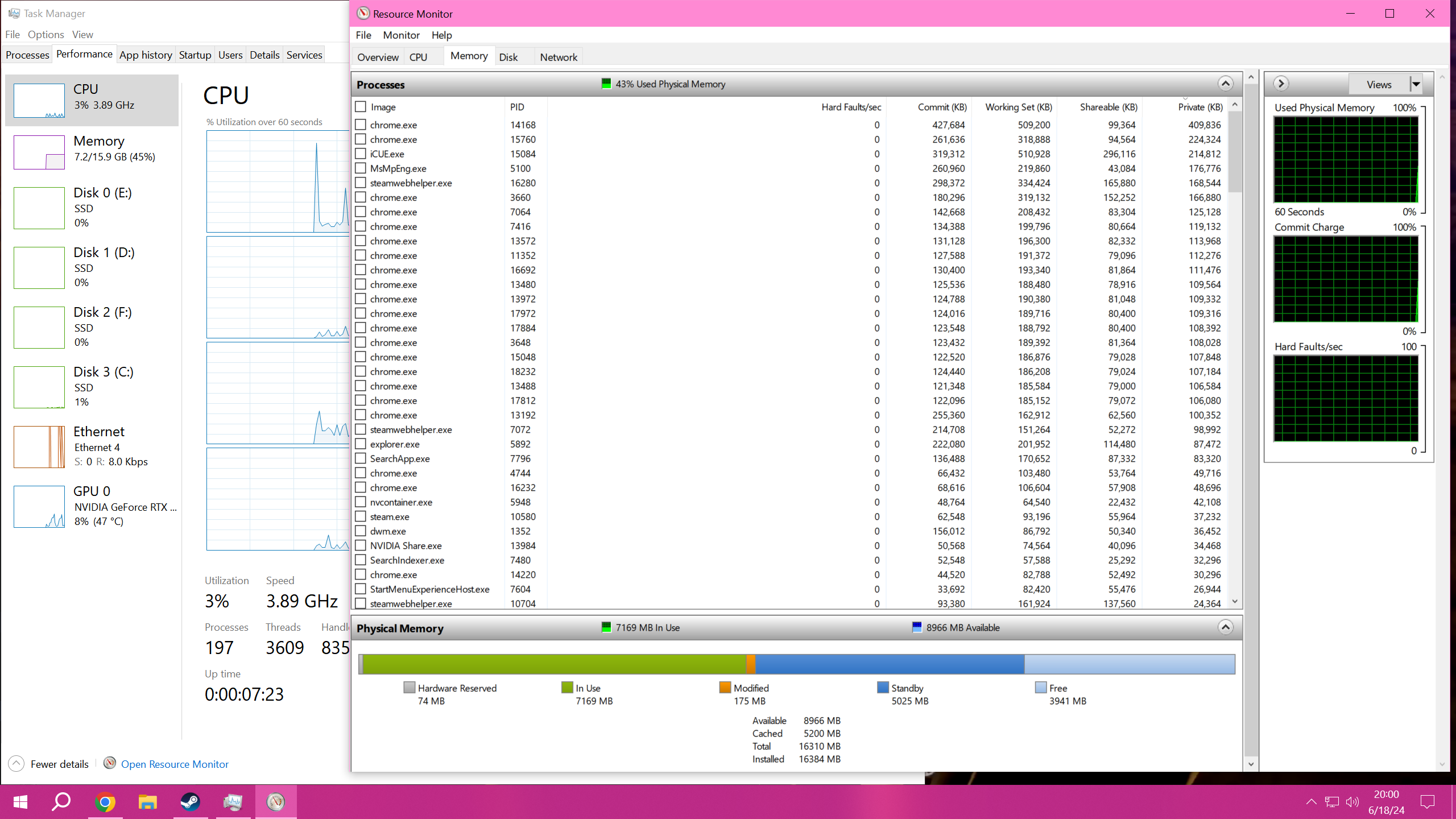
Task: Check MsMpEng.exe checkbox
Action: click(361, 168)
